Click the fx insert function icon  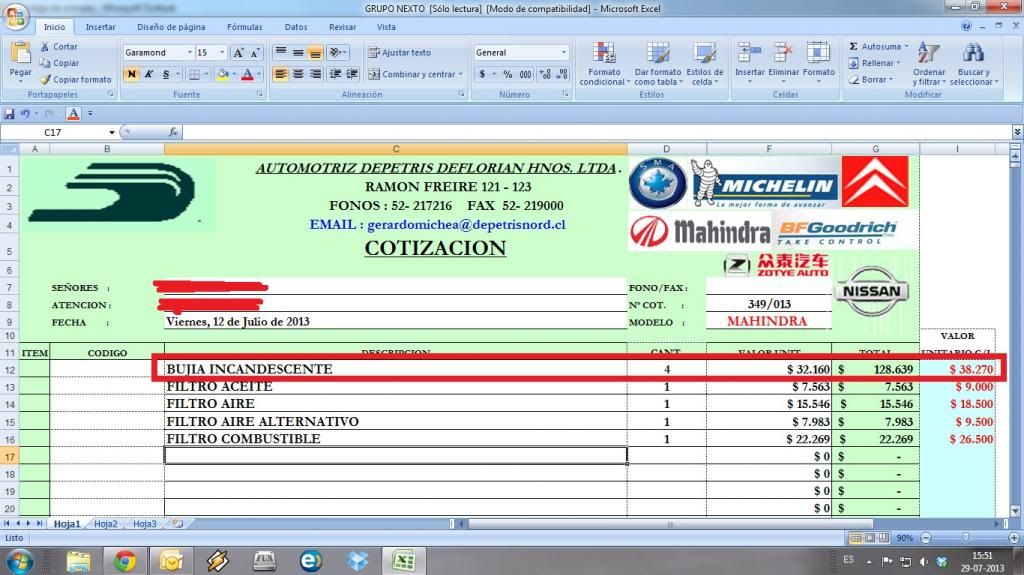173,132
